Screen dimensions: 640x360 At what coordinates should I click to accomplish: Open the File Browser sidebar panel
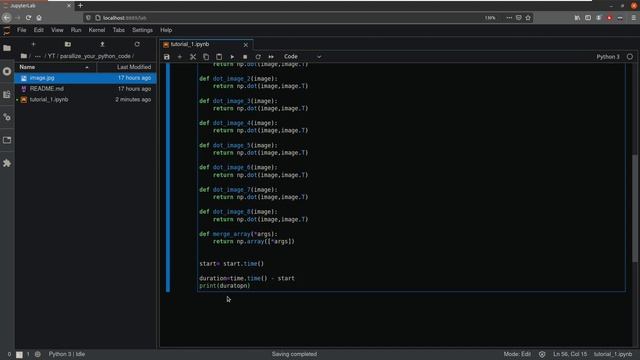pyautogui.click(x=7, y=48)
